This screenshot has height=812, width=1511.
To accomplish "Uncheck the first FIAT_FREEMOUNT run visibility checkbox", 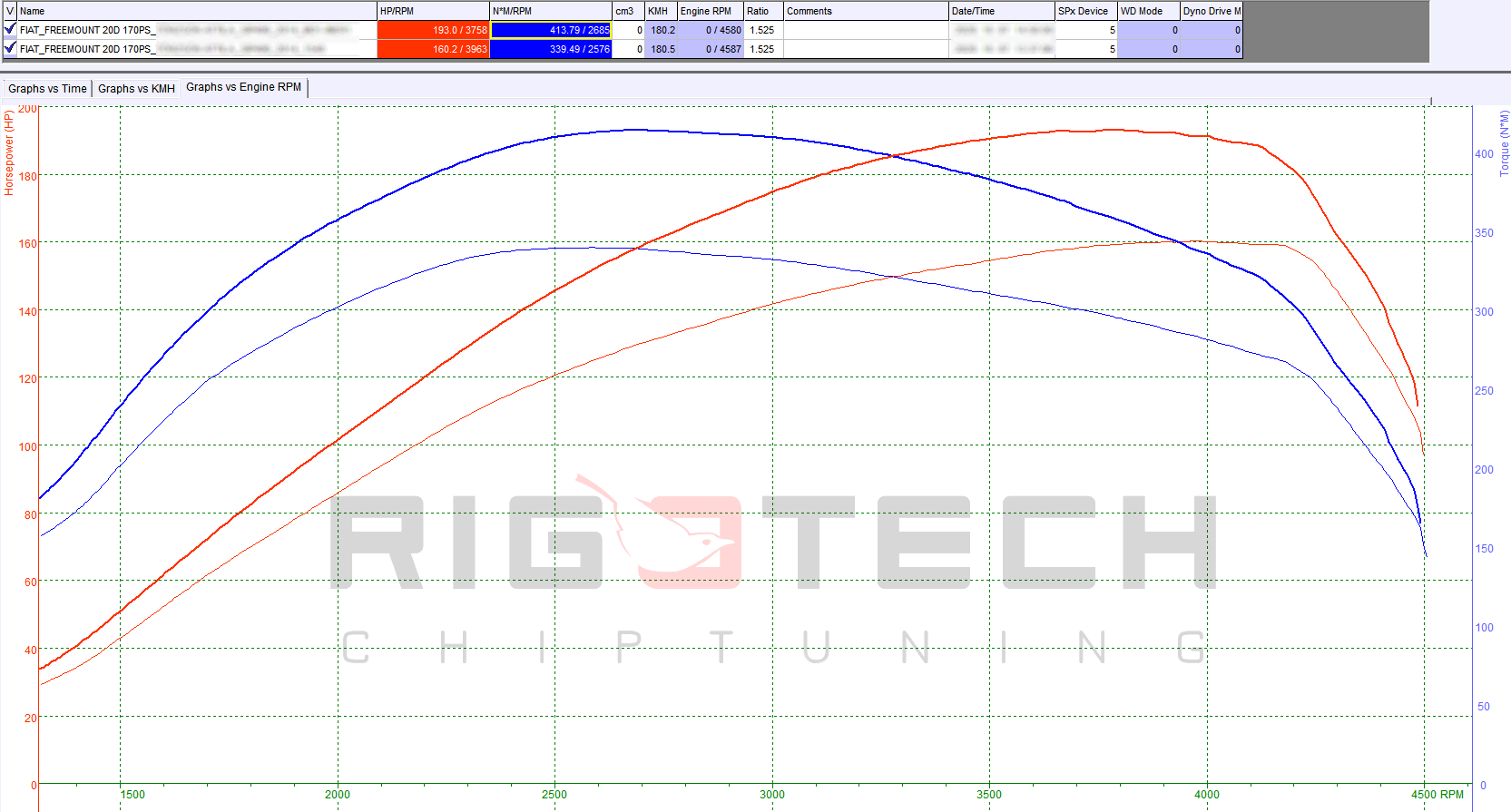I will (10, 29).
